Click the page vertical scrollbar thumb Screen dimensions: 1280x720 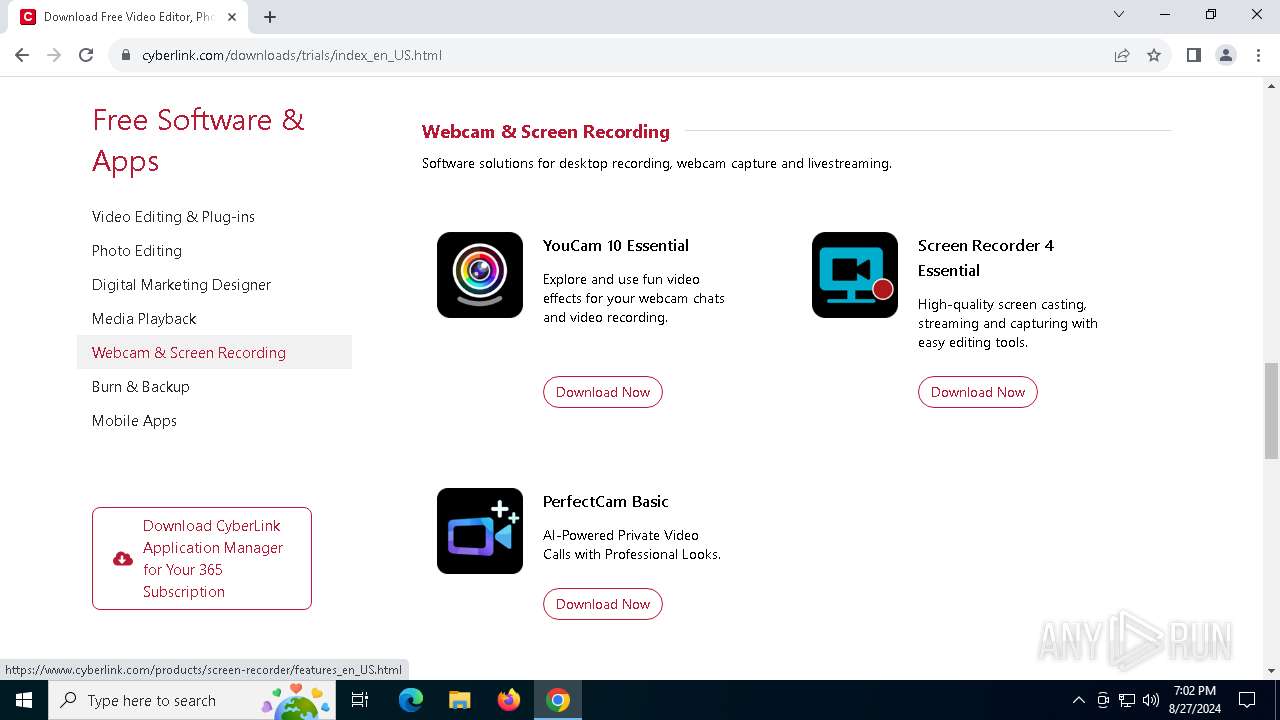tap(1271, 411)
